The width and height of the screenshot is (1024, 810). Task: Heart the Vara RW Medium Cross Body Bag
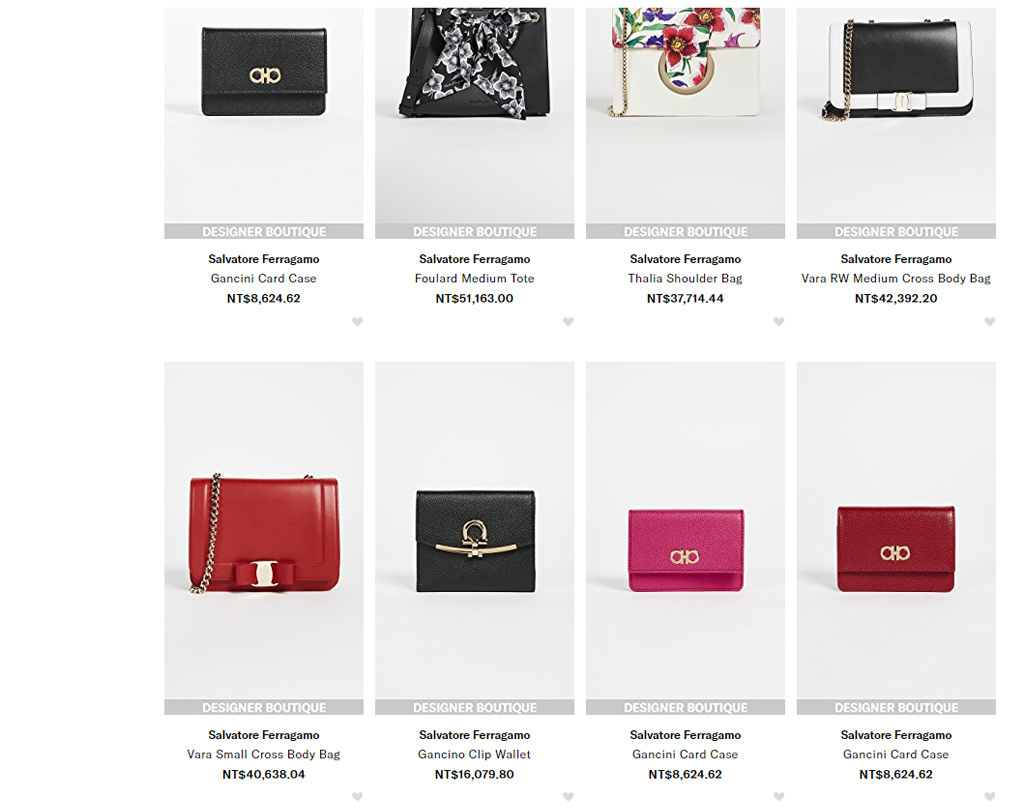[x=989, y=321]
